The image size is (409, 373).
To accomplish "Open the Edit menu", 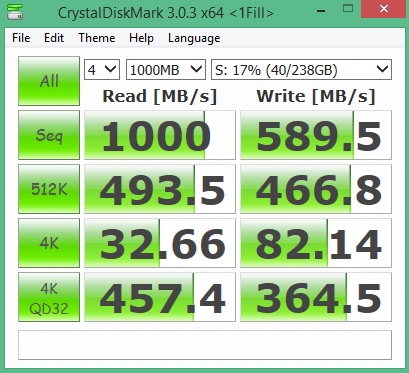I will 54,38.
